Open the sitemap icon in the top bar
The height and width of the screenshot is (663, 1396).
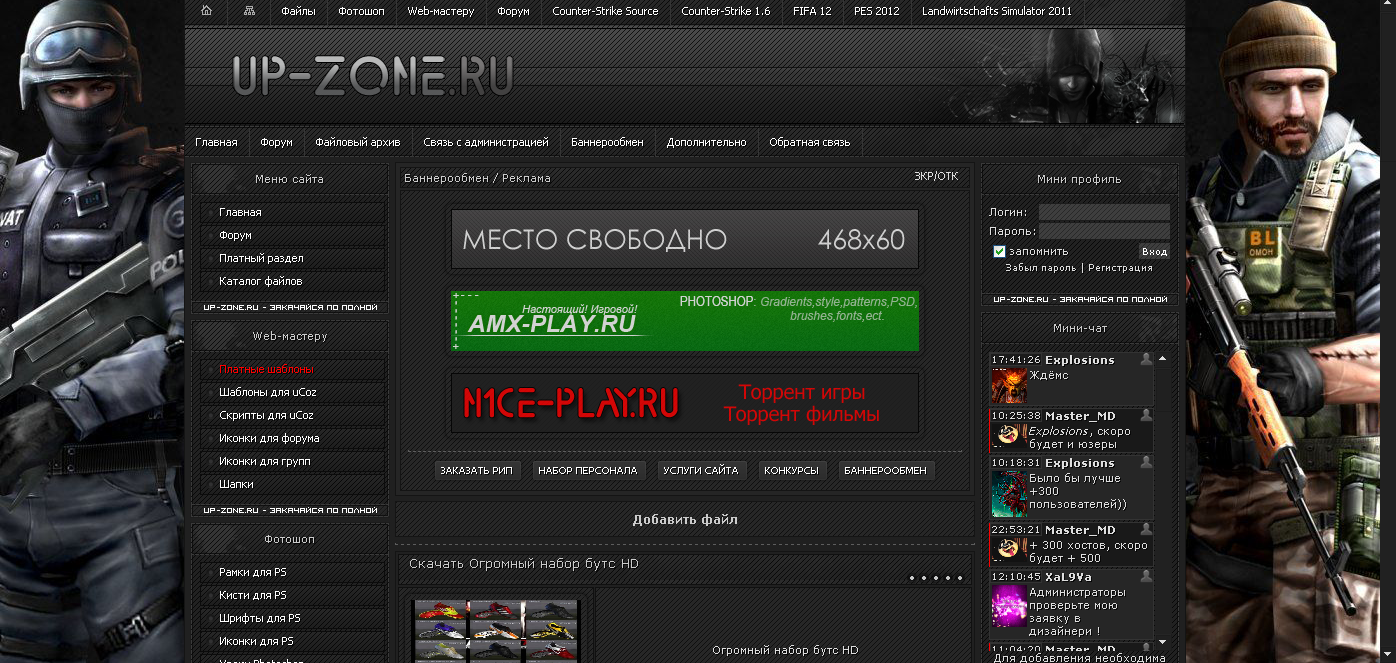pyautogui.click(x=249, y=11)
